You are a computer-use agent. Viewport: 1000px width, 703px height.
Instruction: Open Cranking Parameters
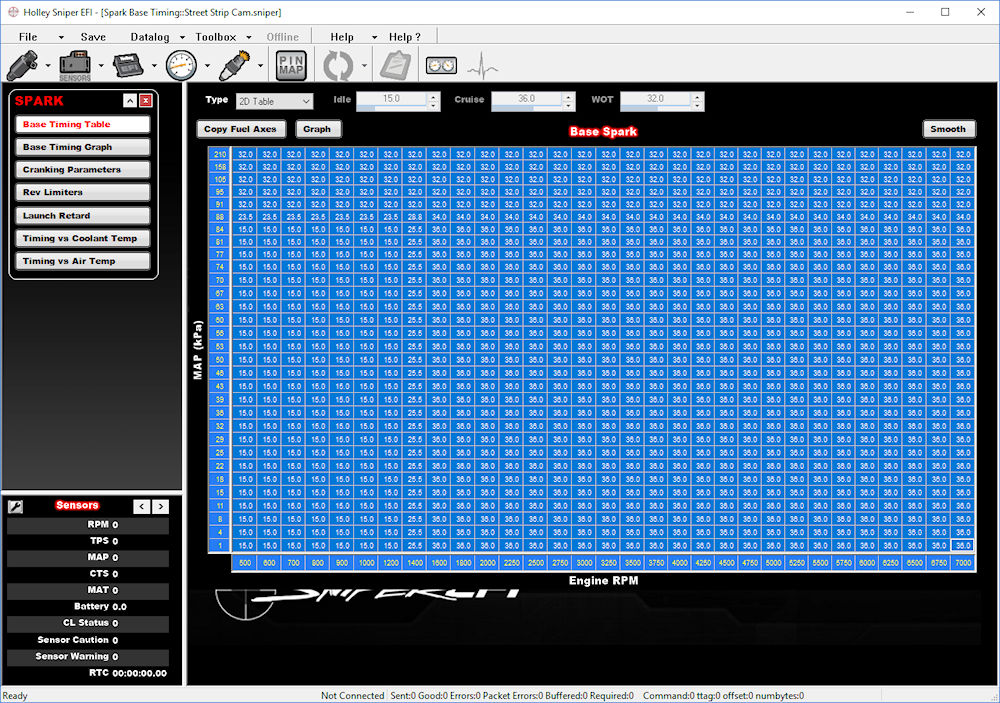(x=83, y=170)
